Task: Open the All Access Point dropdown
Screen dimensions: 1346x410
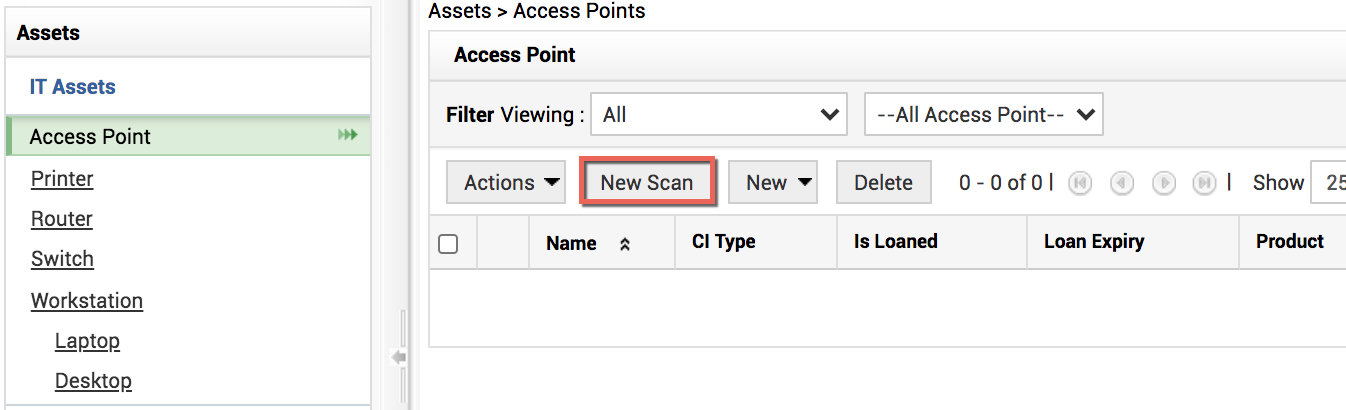Action: (x=983, y=115)
